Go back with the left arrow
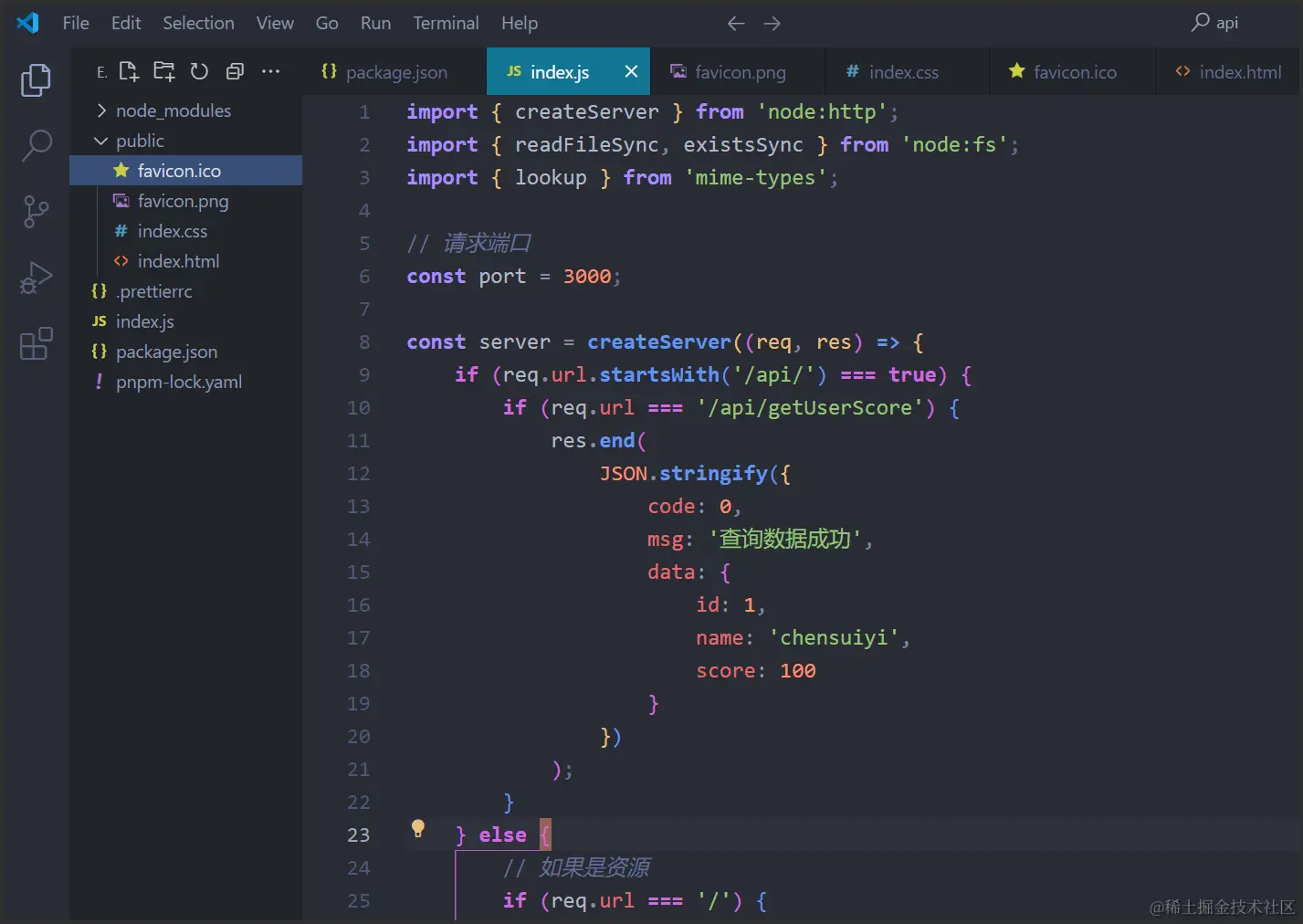 (736, 24)
